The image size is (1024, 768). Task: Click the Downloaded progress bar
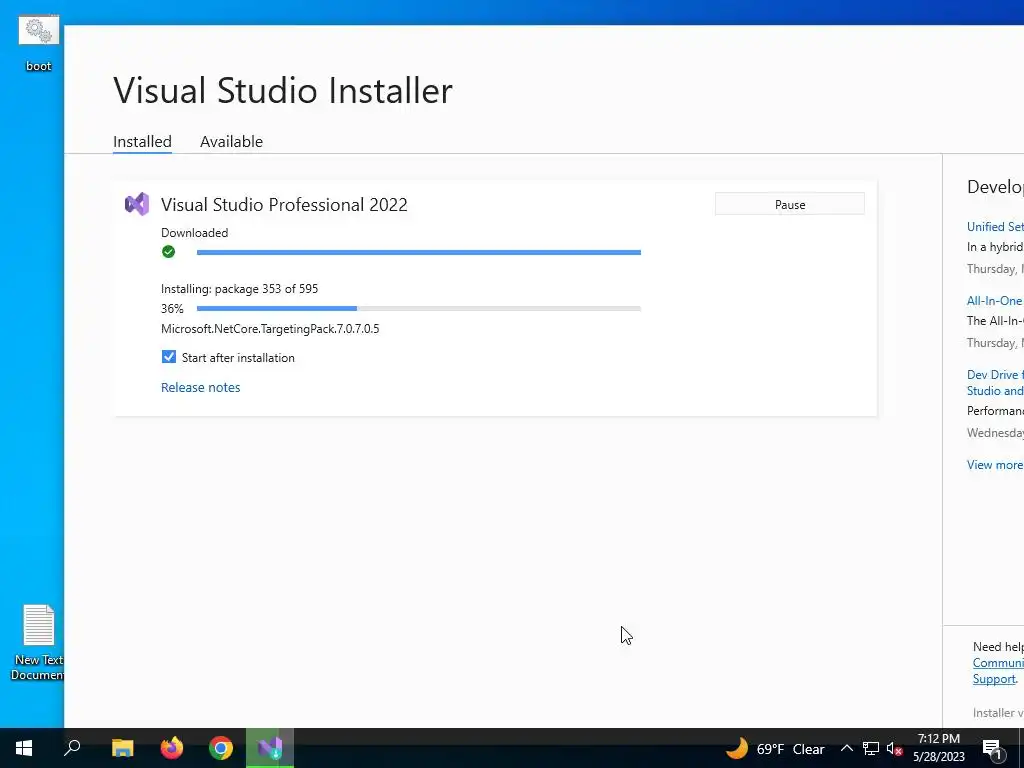pos(419,252)
